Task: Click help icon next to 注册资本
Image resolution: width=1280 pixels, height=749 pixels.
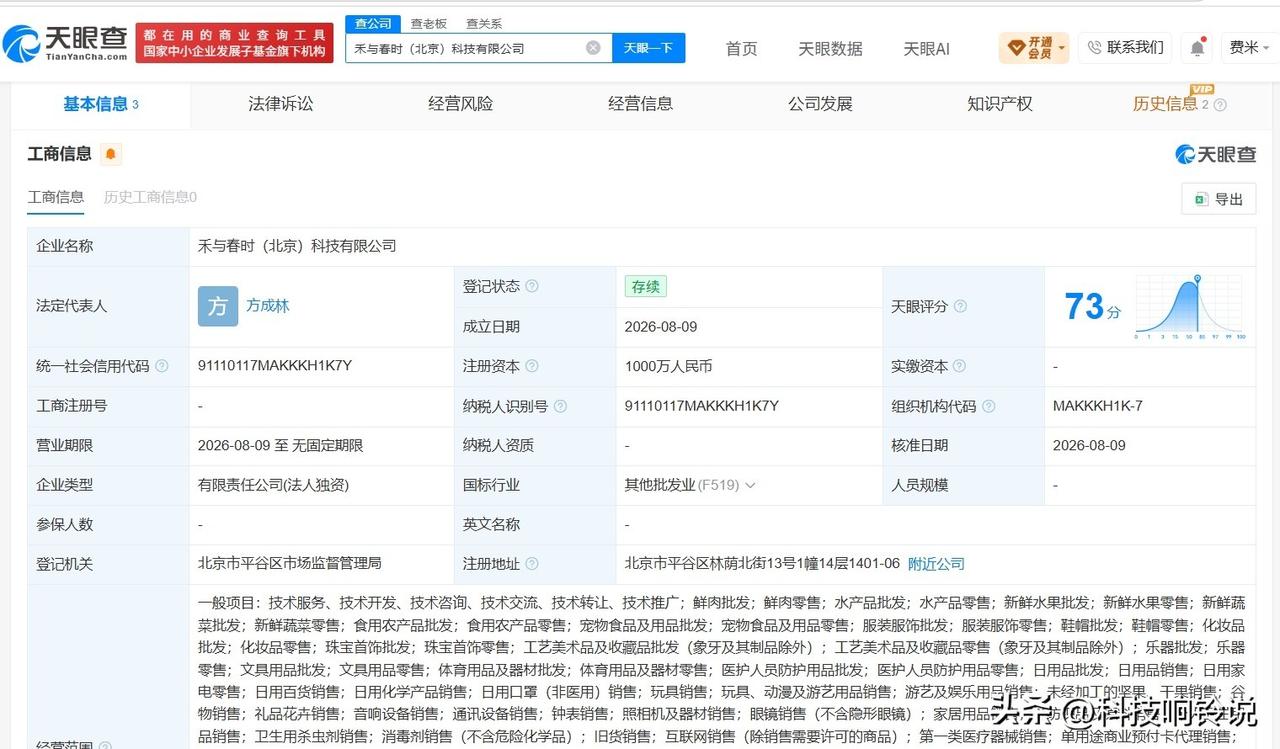Action: click(532, 366)
